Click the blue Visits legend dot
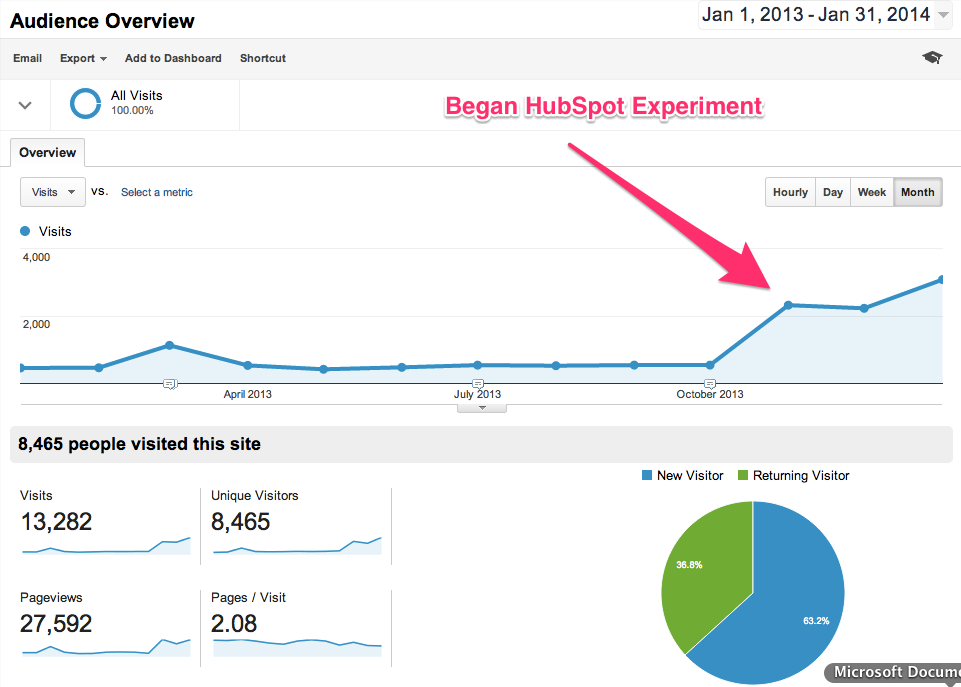This screenshot has width=961, height=687. (25, 231)
